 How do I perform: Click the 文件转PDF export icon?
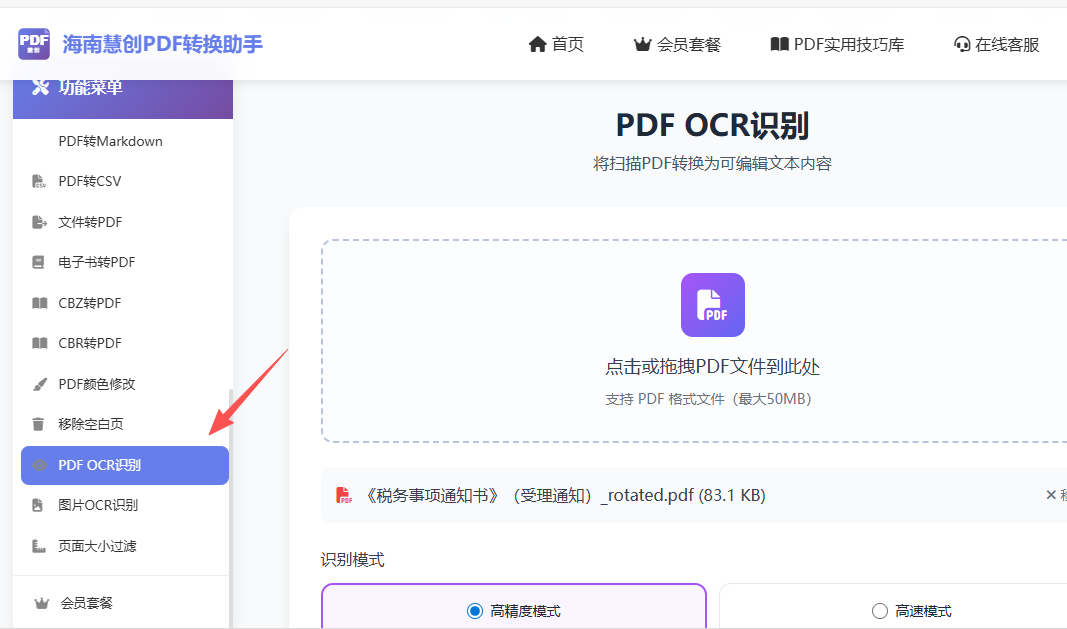coord(39,222)
